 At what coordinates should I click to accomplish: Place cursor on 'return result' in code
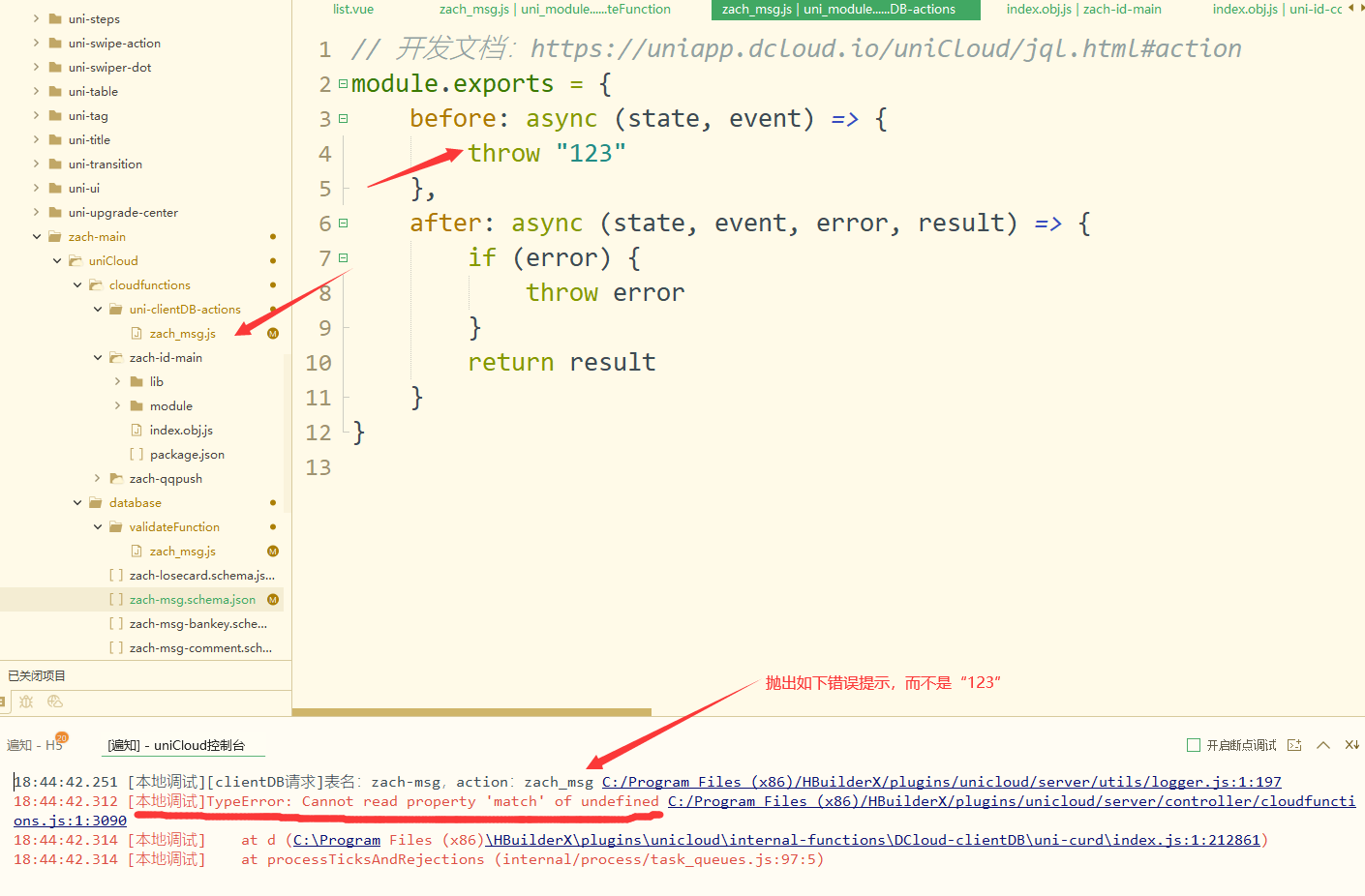561,362
